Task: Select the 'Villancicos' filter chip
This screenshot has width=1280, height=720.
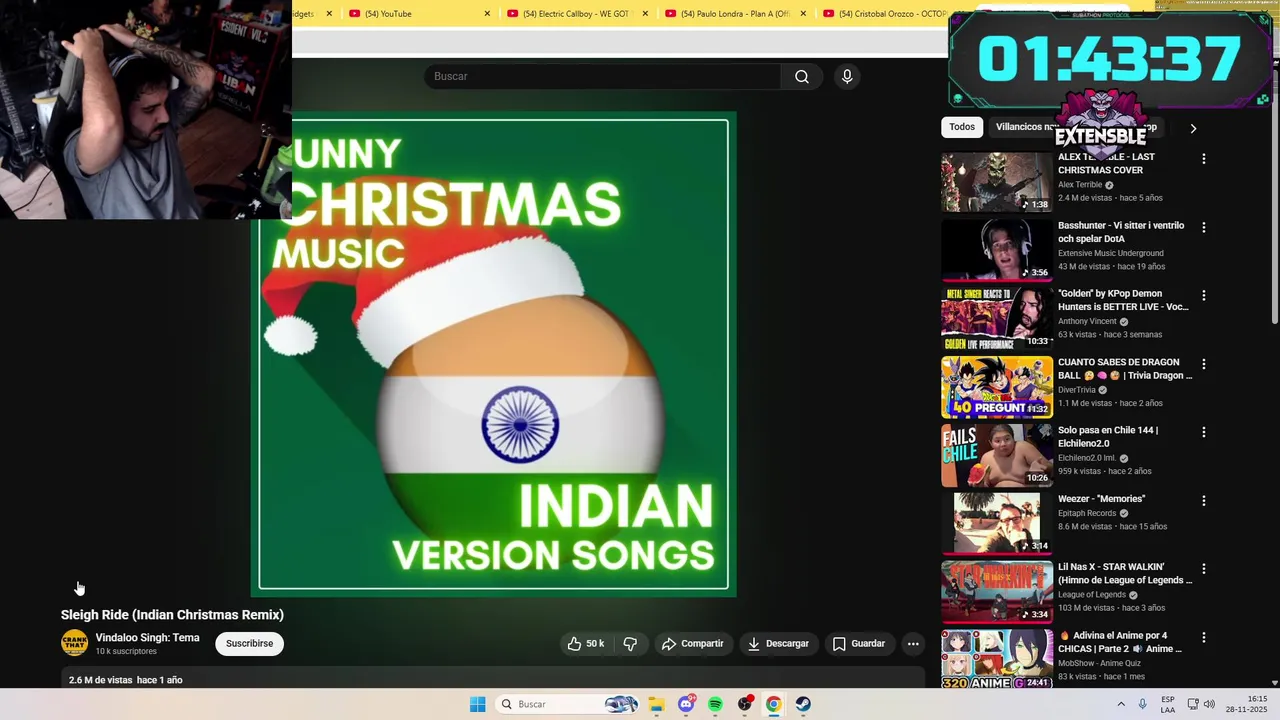Action: pyautogui.click(x=1025, y=127)
